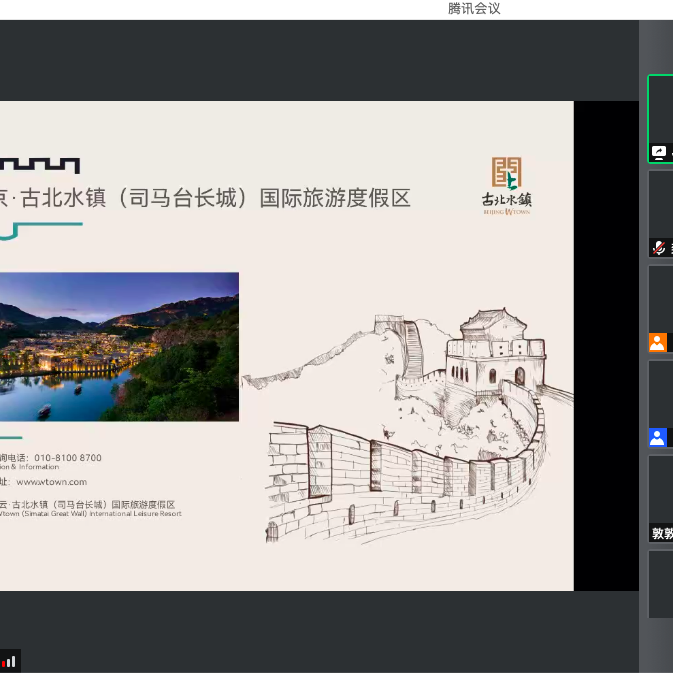Click the network signal strength indicator

click(8, 661)
